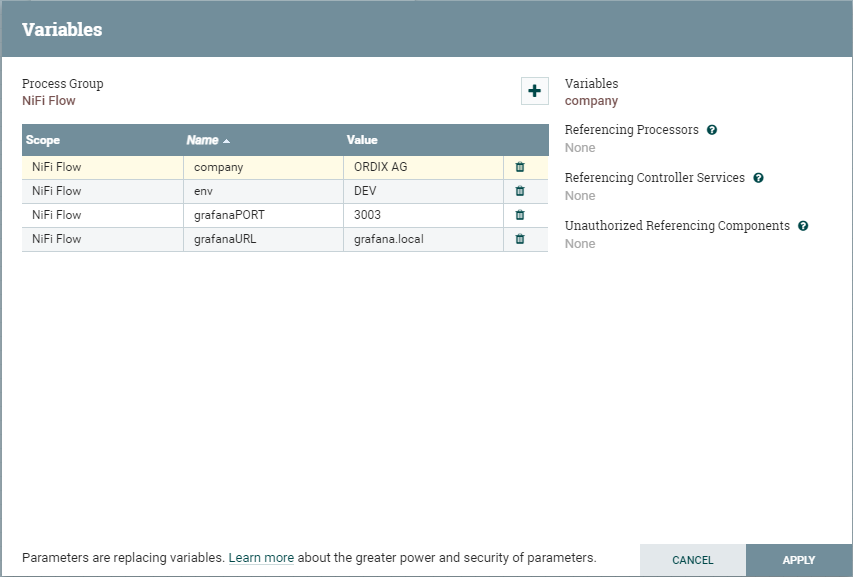Screen dimensions: 853x577
Task: Edit the grafana.local value cell
Action: 423,239
